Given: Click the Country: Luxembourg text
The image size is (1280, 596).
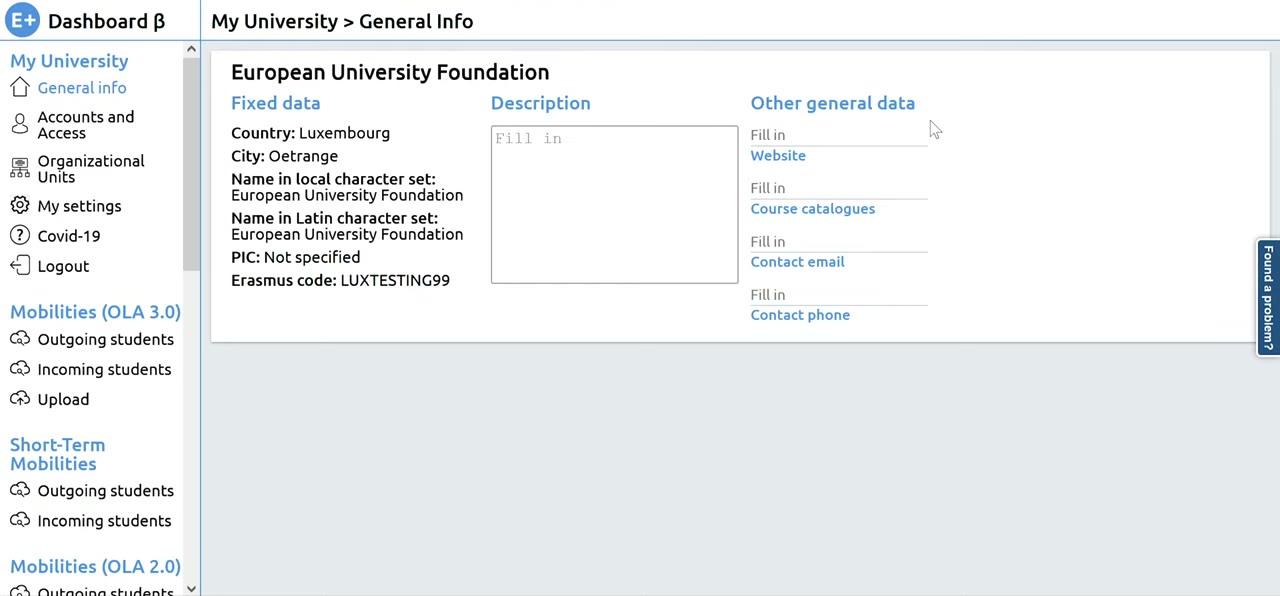Looking at the screenshot, I should [x=310, y=133].
